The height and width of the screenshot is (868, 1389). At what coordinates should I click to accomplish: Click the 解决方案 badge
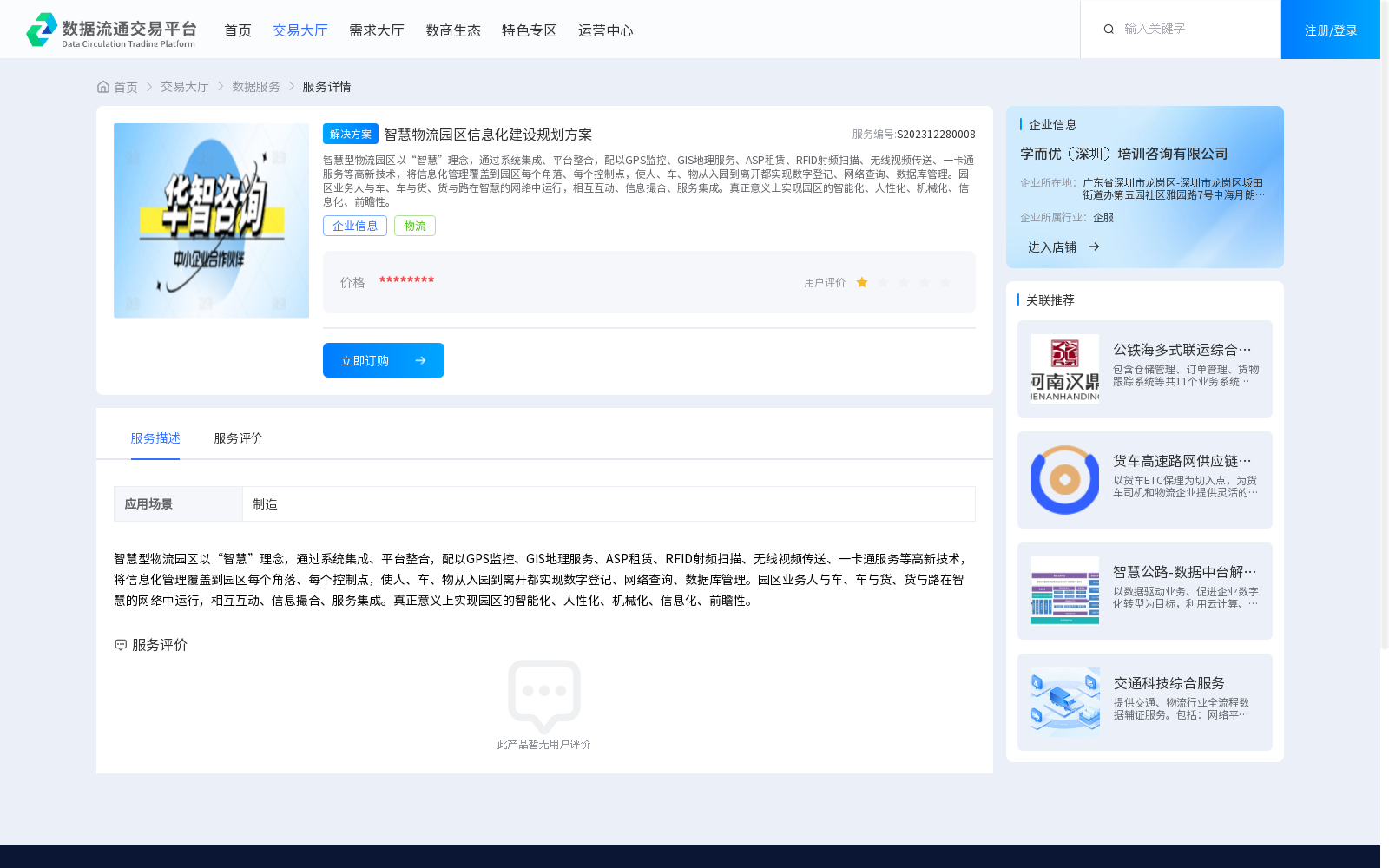351,134
